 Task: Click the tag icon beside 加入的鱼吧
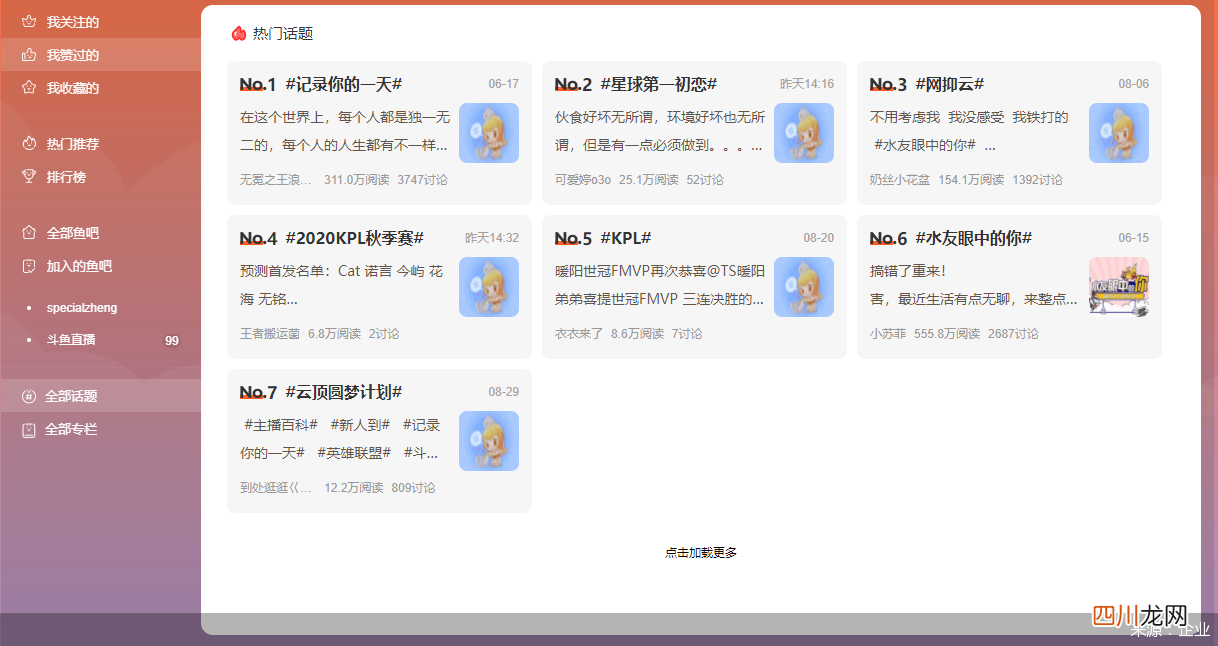[29, 266]
